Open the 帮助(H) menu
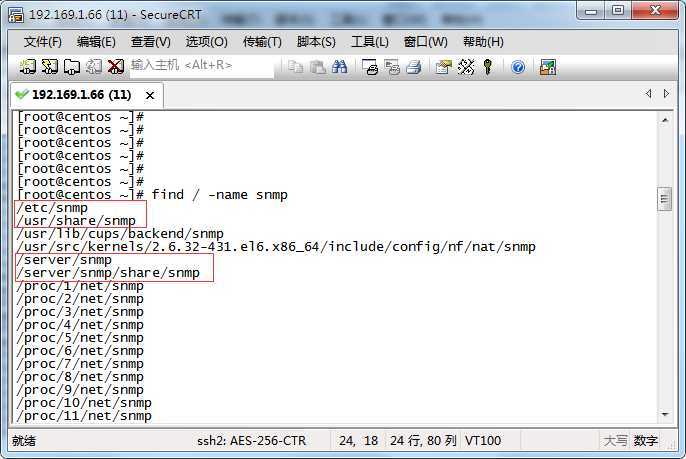This screenshot has height=459, width=686. tap(483, 42)
